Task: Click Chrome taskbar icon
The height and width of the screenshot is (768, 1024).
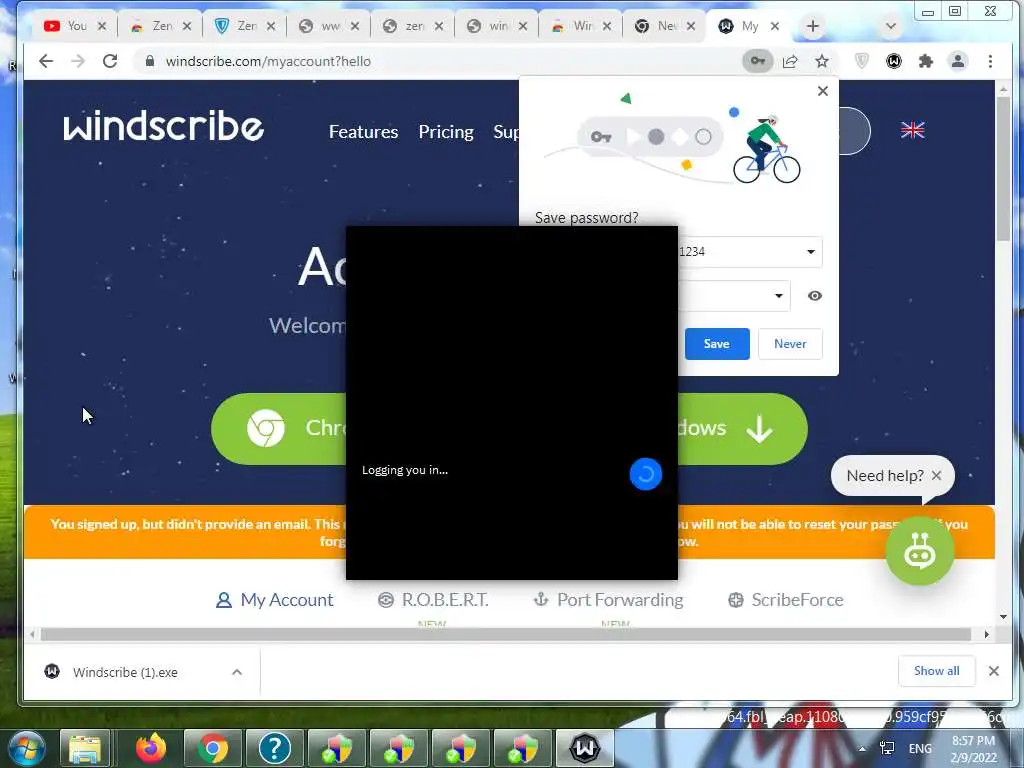Action: 213,748
